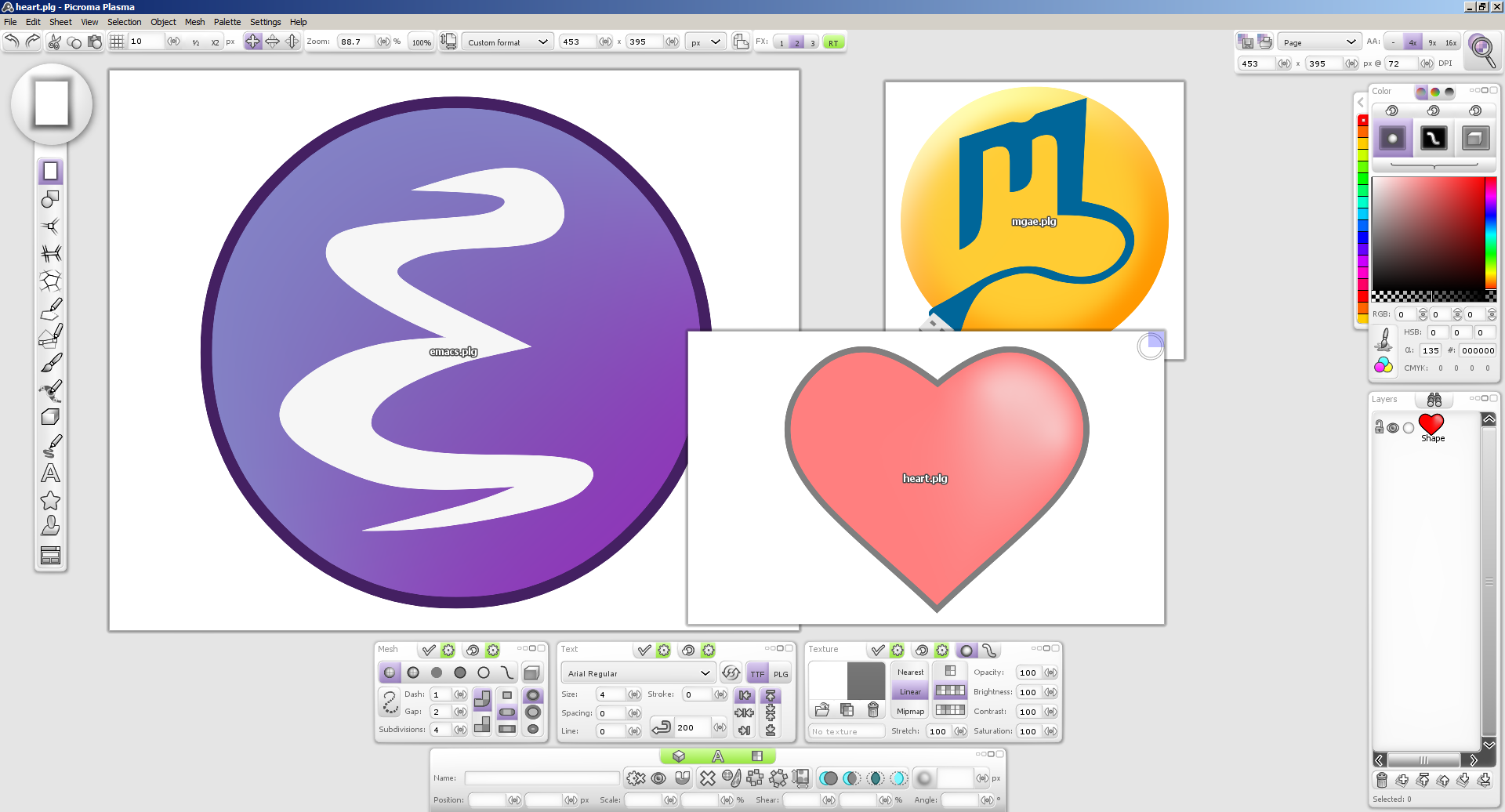Select the Brush tool in left toolbar

[x=50, y=363]
